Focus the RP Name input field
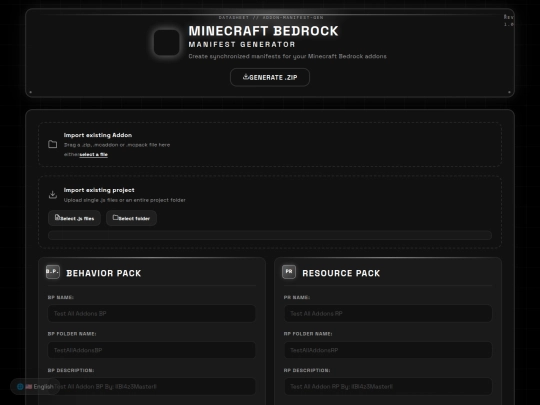 [x=388, y=313]
